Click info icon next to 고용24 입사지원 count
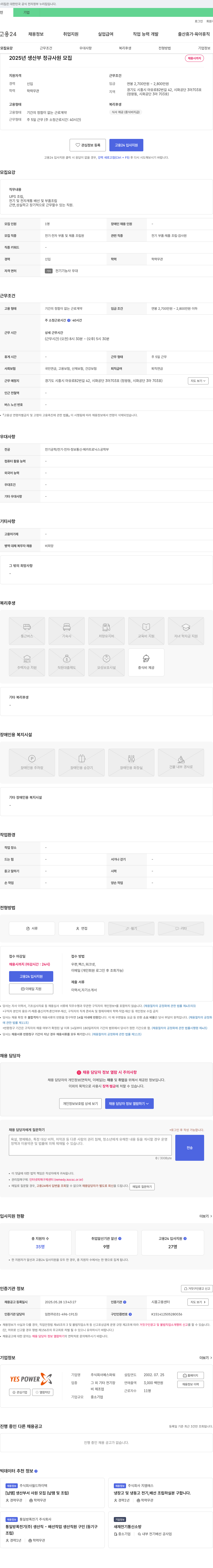This screenshot has width=213, height=1568. tap(185, 1239)
